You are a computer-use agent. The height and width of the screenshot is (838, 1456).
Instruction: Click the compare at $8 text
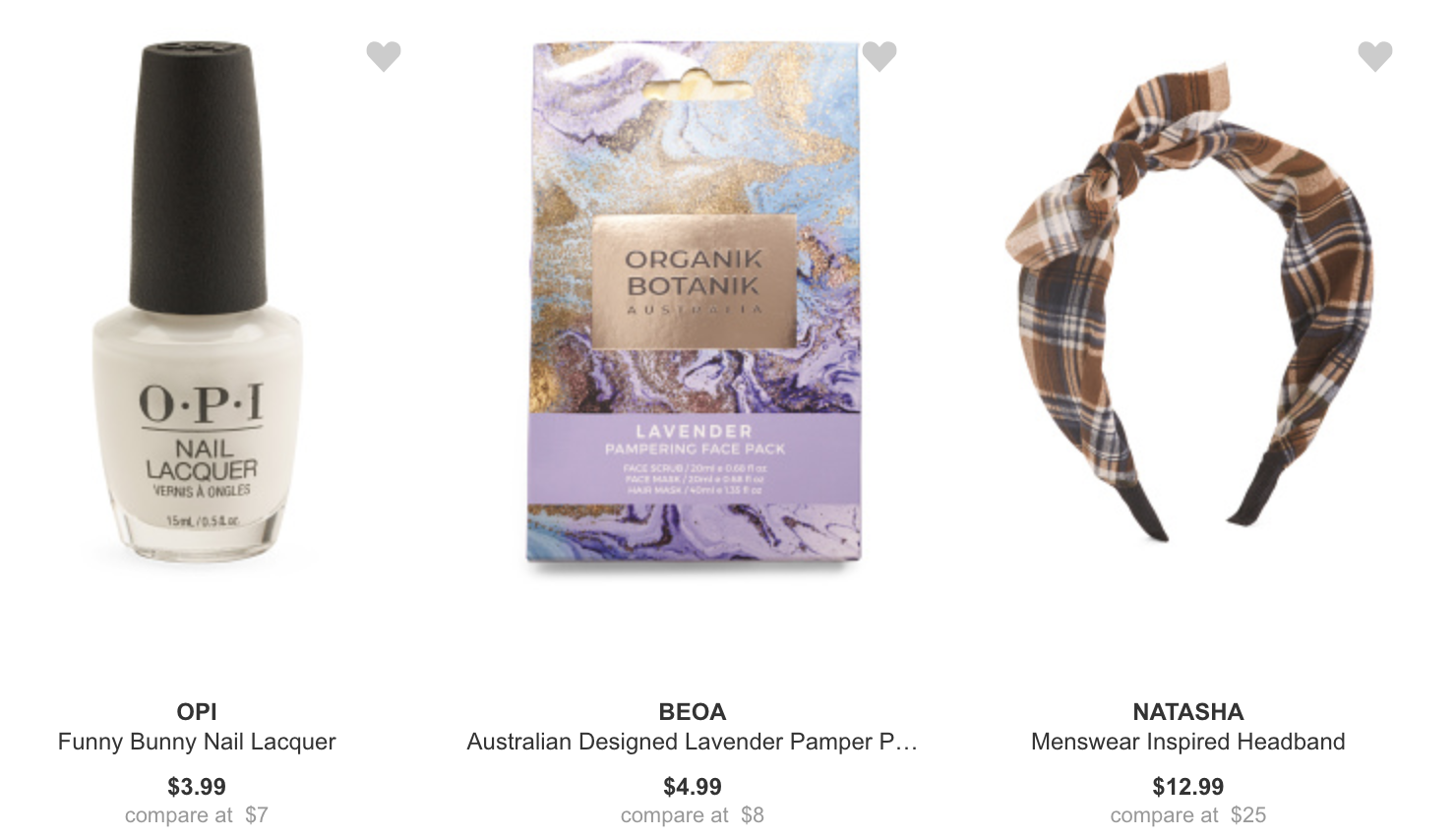click(693, 815)
